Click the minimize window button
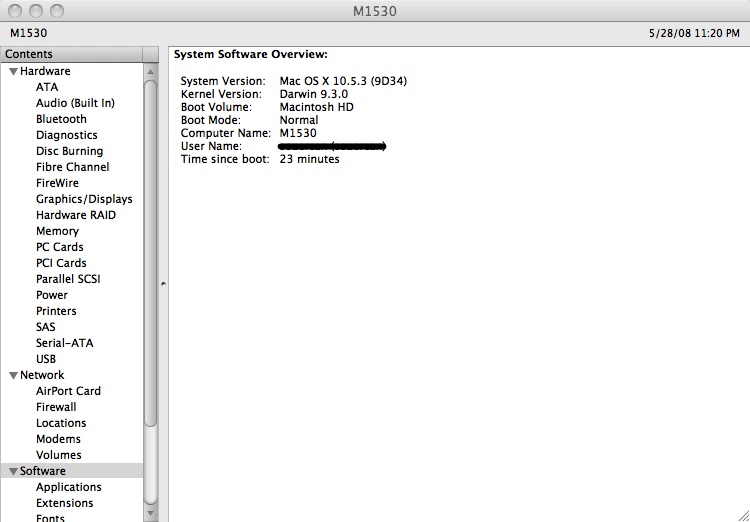 pyautogui.click(x=36, y=11)
